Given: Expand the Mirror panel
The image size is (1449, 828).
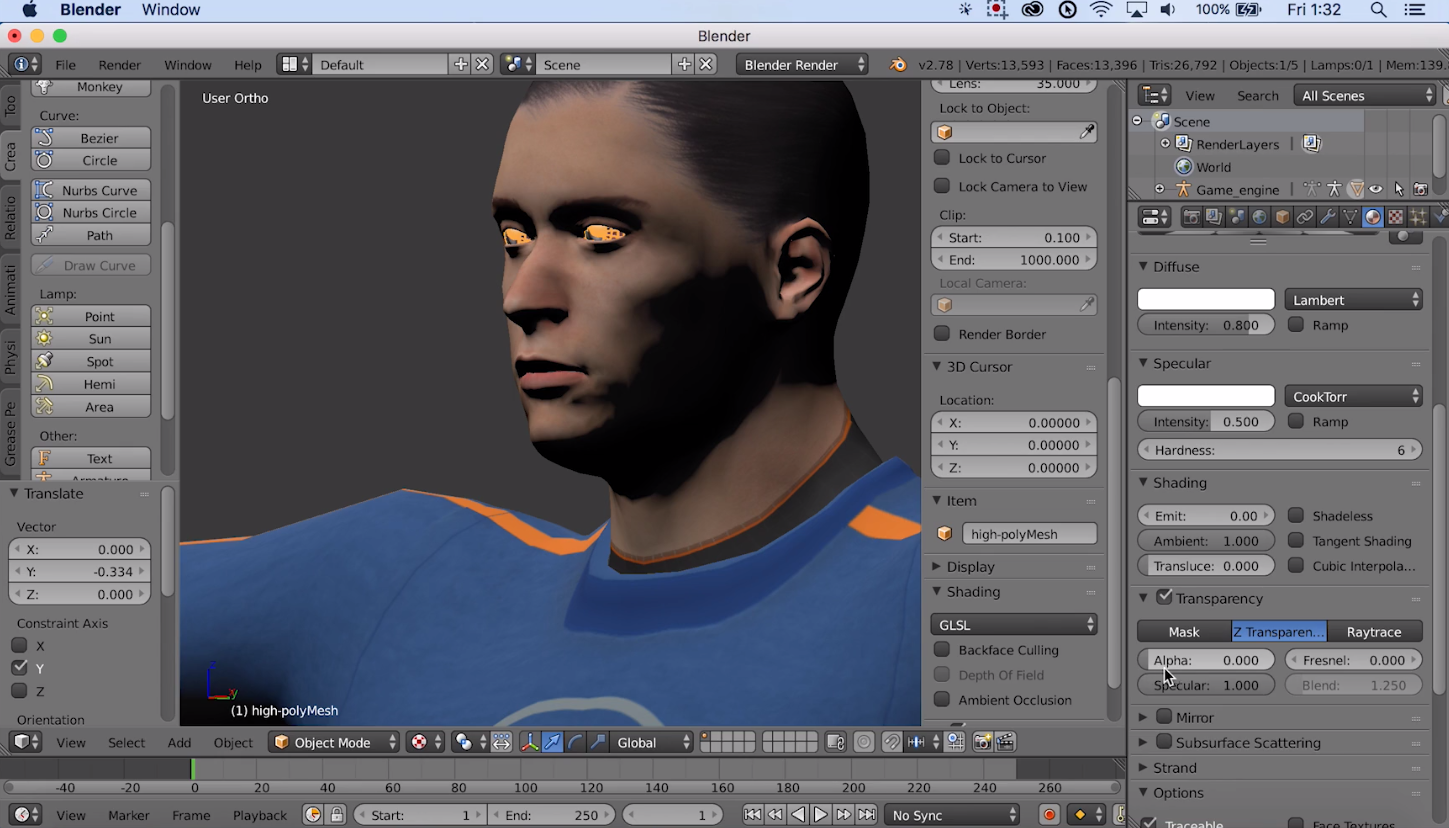Looking at the screenshot, I should pos(1143,717).
